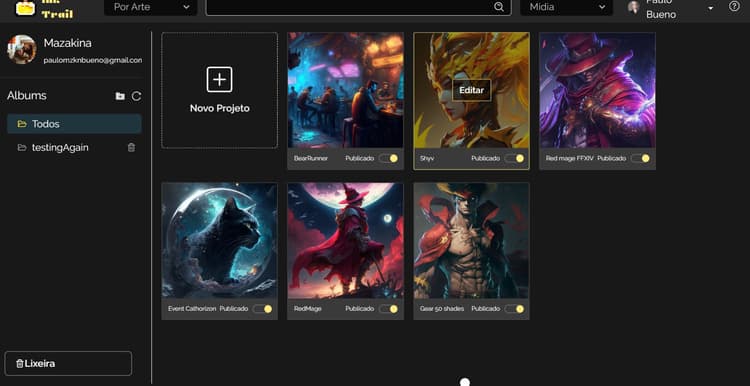Click the Shyv project title
Image resolution: width=750 pixels, height=386 pixels.
427,158
